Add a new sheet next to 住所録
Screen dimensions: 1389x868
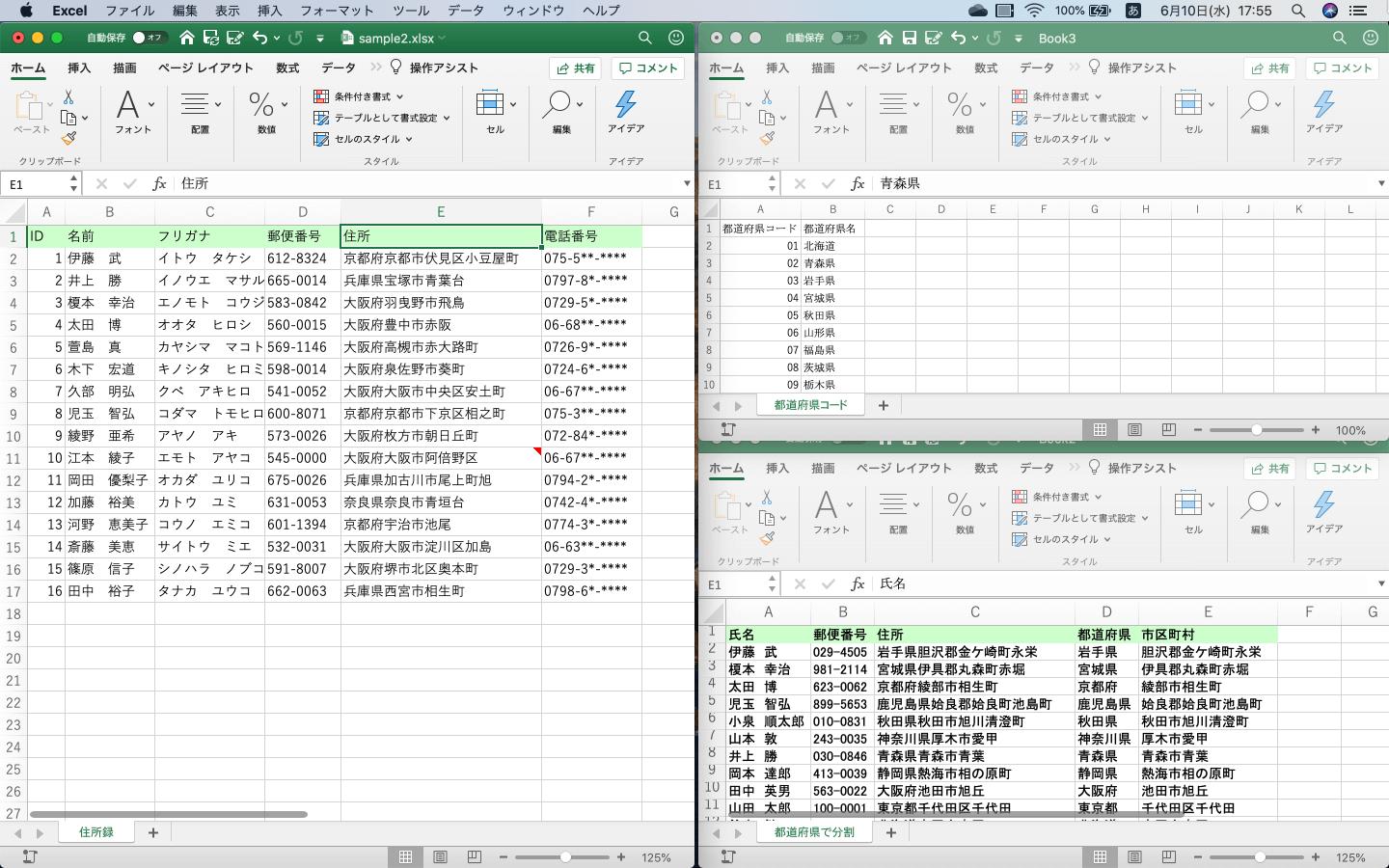pyautogui.click(x=153, y=832)
